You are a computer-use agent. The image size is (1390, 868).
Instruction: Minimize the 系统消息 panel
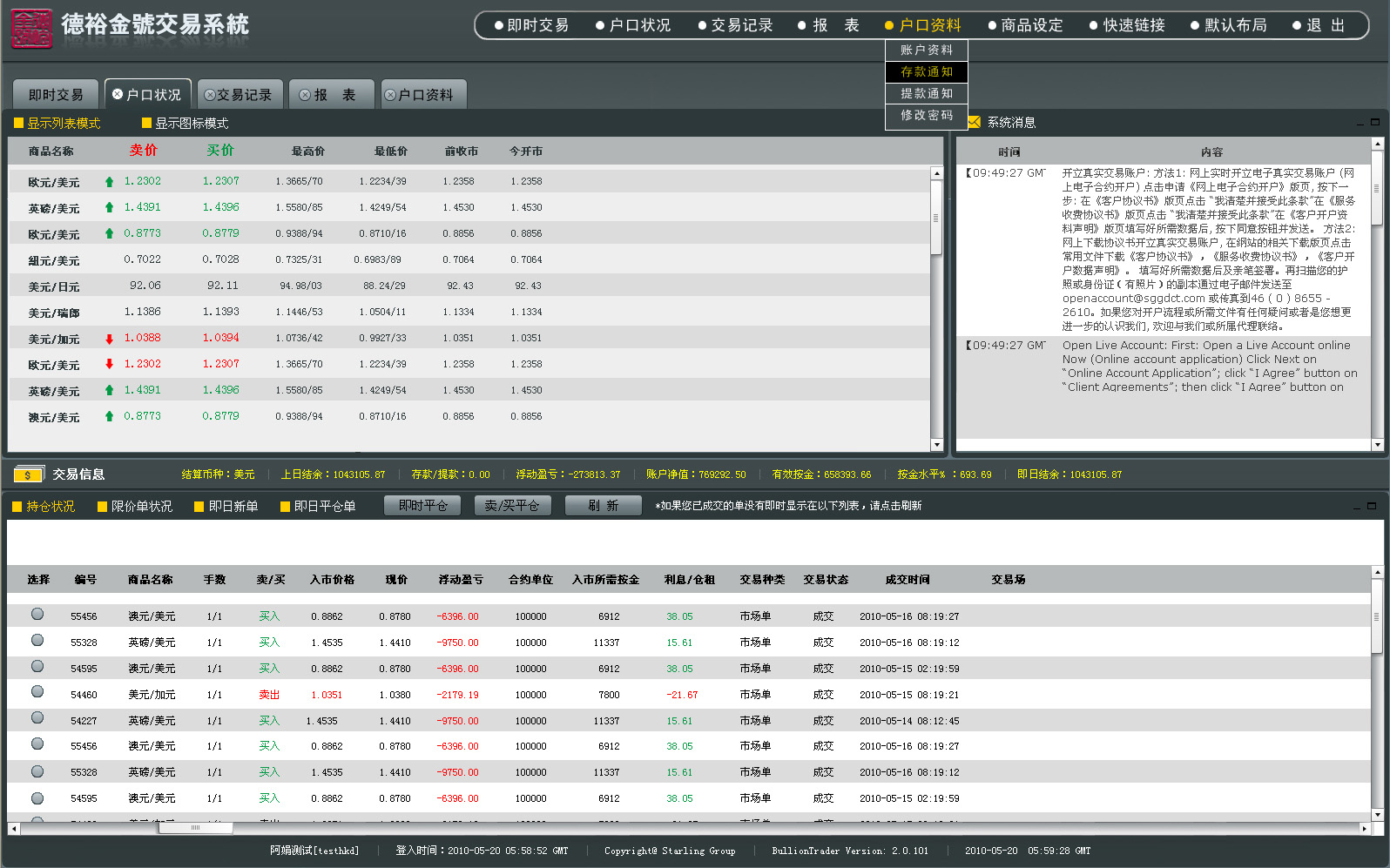pos(1360,123)
